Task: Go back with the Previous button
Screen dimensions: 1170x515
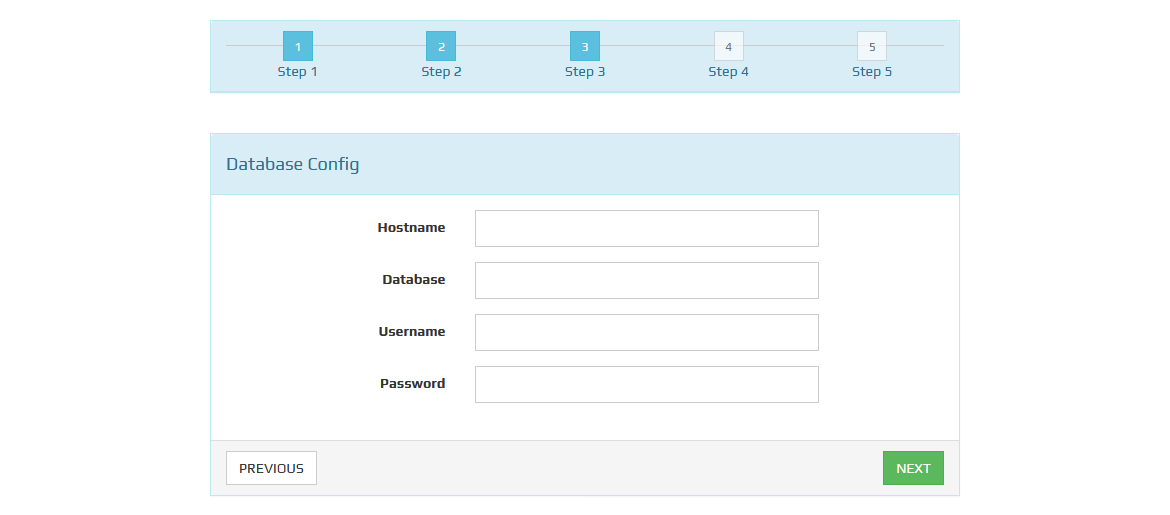Action: click(271, 468)
